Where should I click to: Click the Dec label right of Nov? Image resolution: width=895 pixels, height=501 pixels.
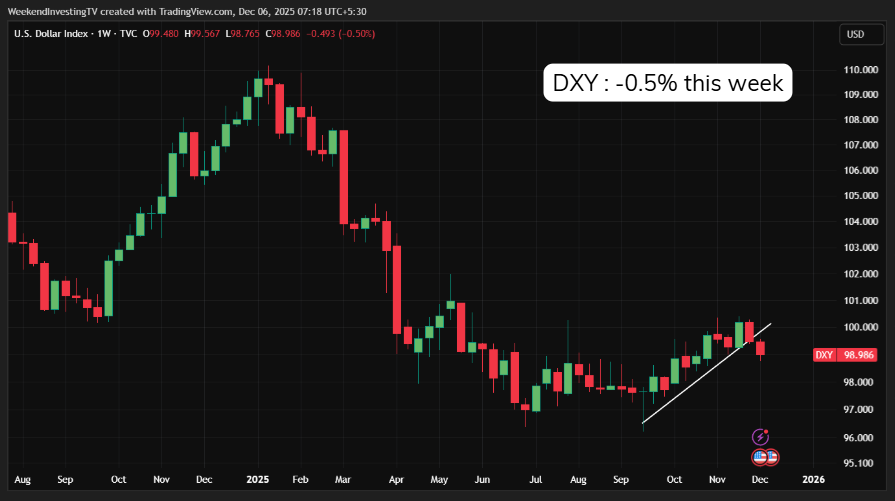point(762,479)
